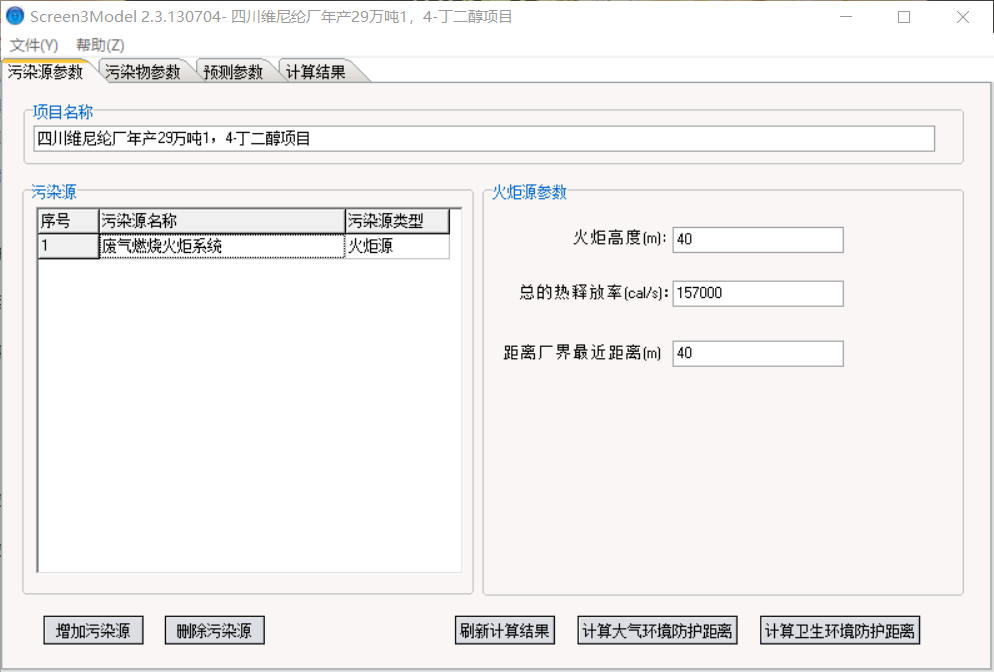This screenshot has width=994, height=672.
Task: Select row number 1 in source table
Action: 68,246
